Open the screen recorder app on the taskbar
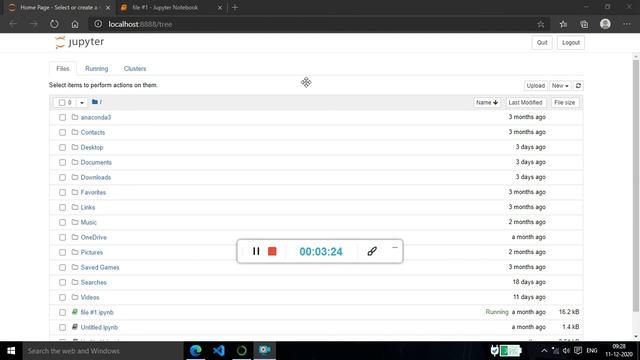 (x=264, y=351)
